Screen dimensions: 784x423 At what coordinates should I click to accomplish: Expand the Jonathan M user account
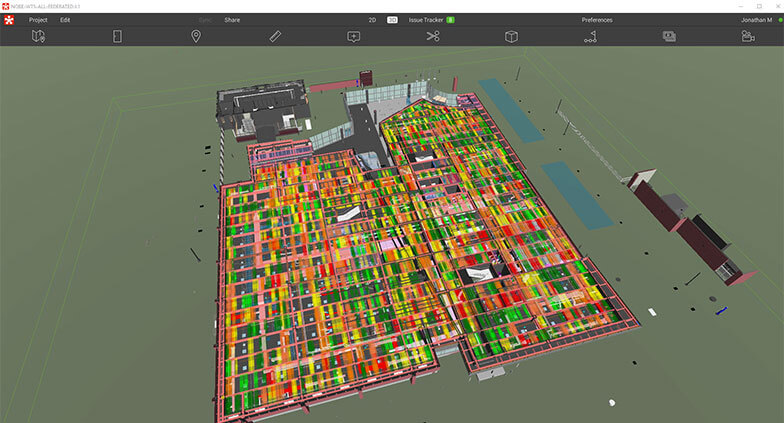(756, 19)
